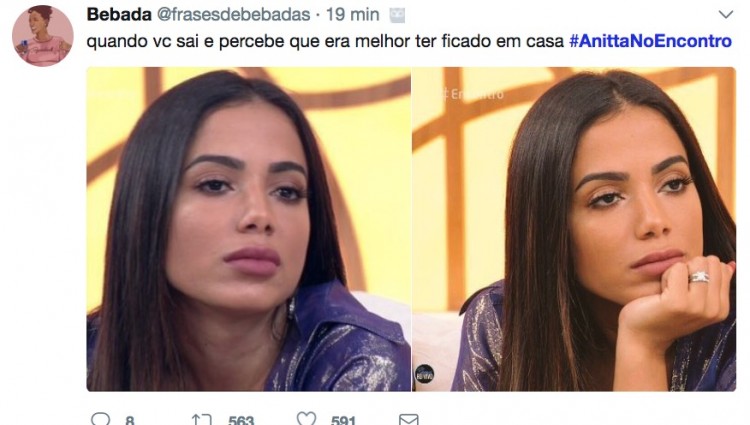Click the #Encontro watermark in right photo
The image size is (750, 425).
[x=472, y=94]
